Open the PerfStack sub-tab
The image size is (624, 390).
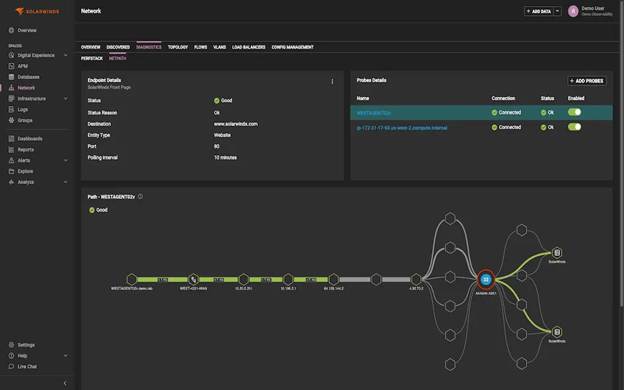92,58
